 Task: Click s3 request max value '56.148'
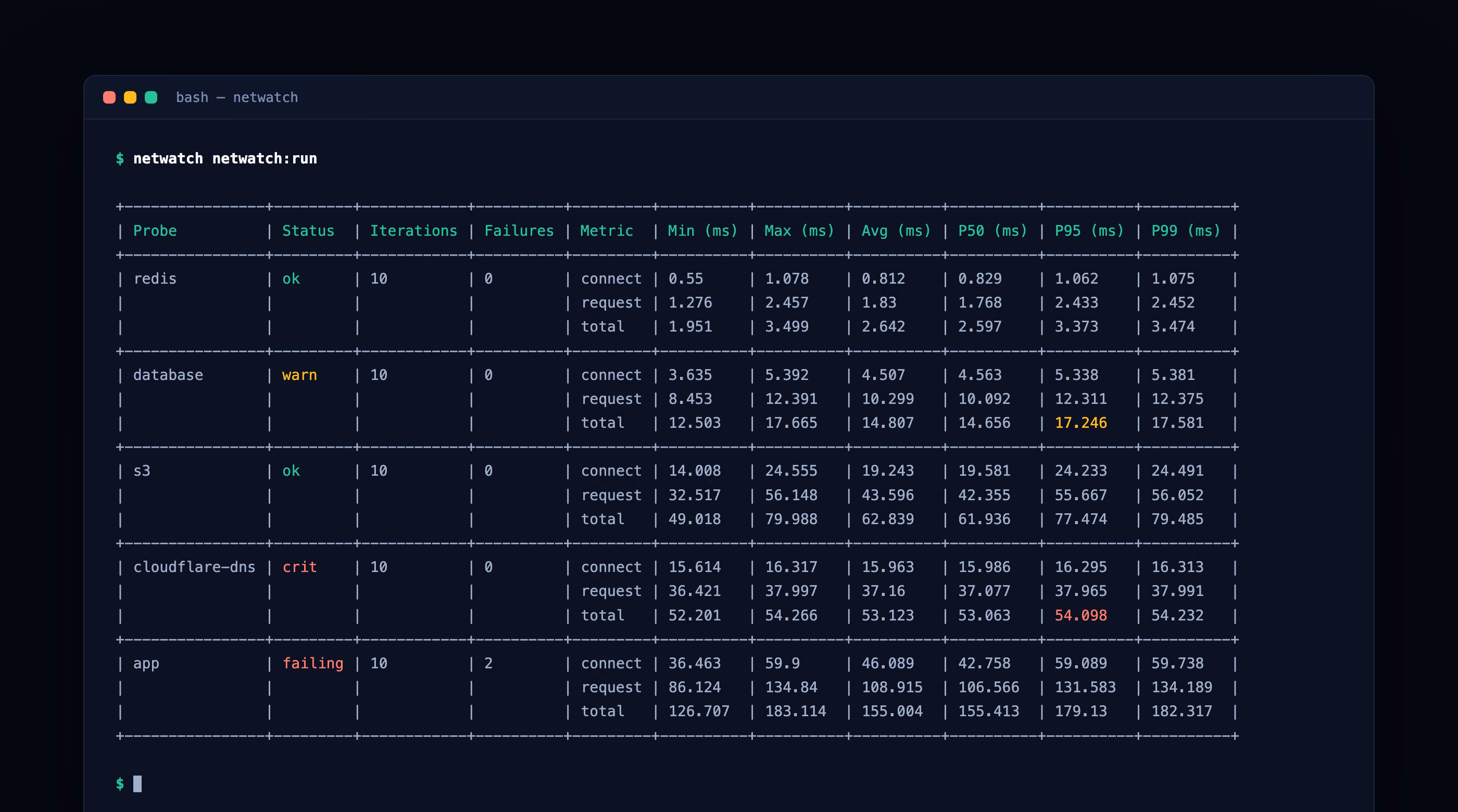(x=791, y=495)
